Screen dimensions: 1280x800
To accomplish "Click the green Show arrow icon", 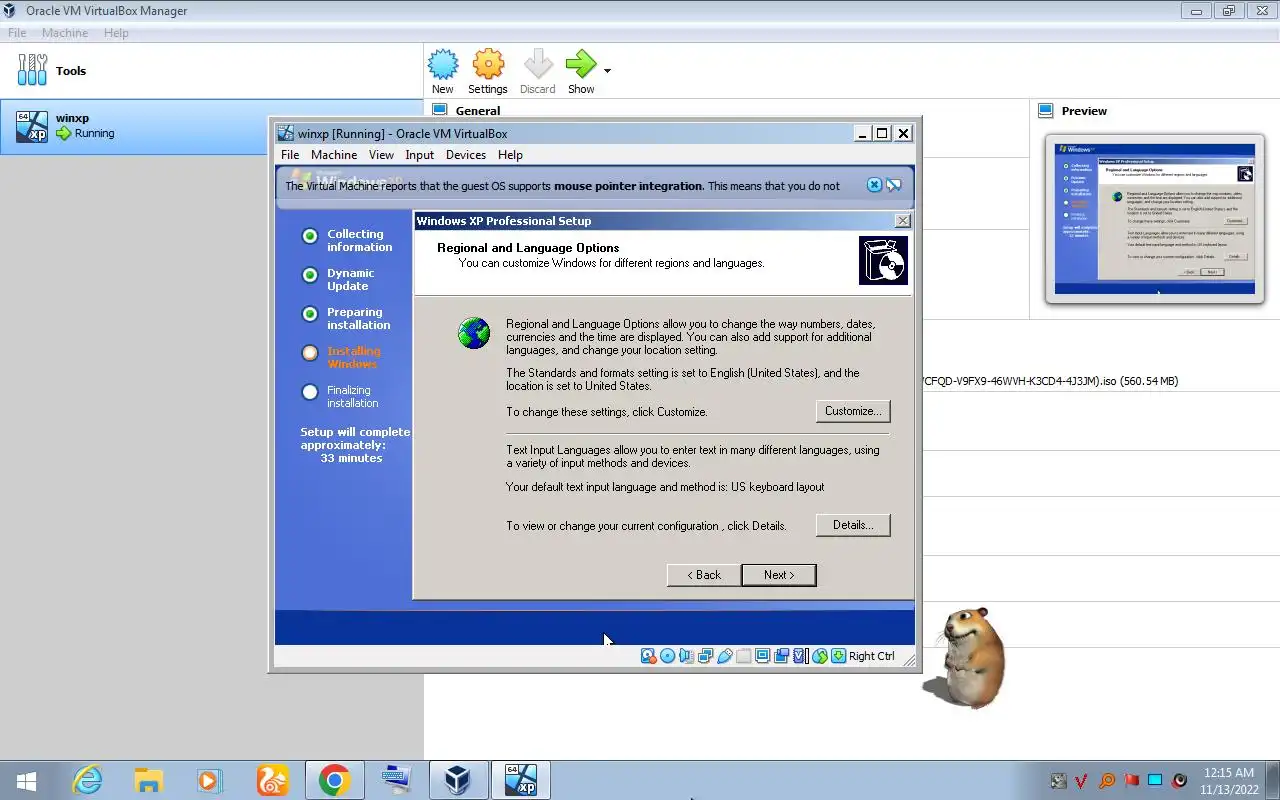I will 580,65.
